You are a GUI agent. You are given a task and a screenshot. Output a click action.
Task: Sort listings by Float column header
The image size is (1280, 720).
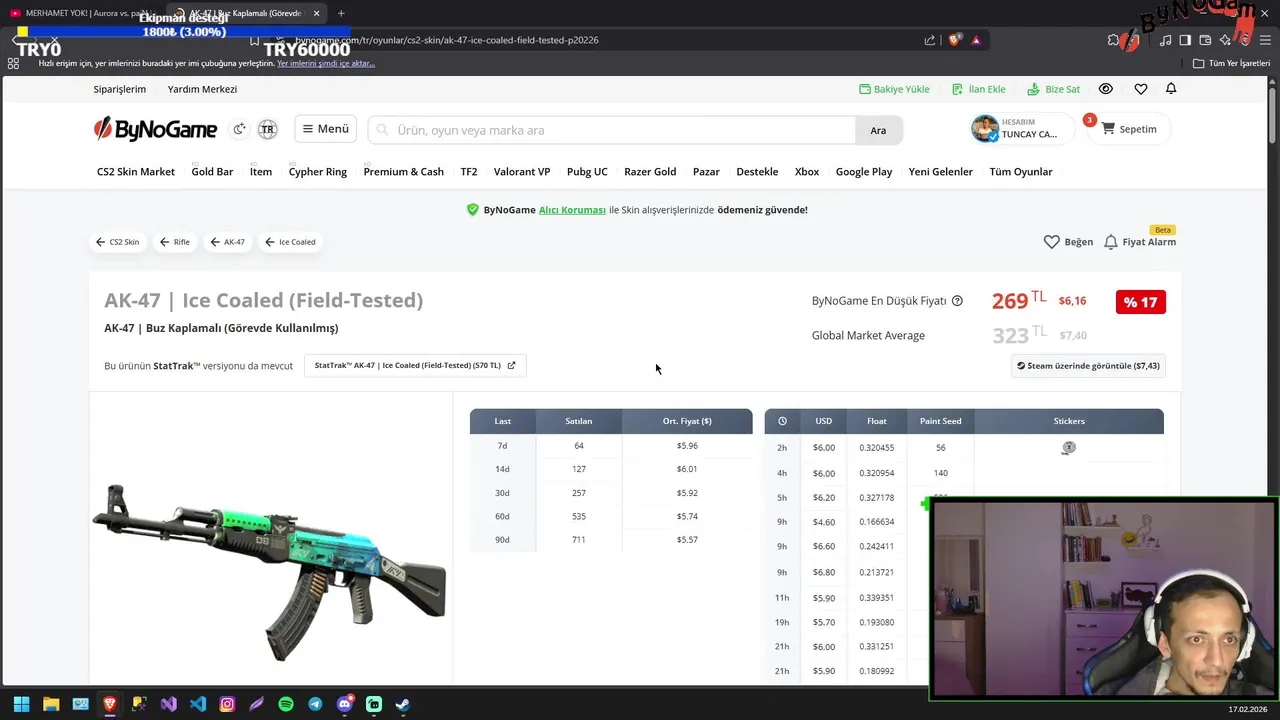pyautogui.click(x=877, y=421)
